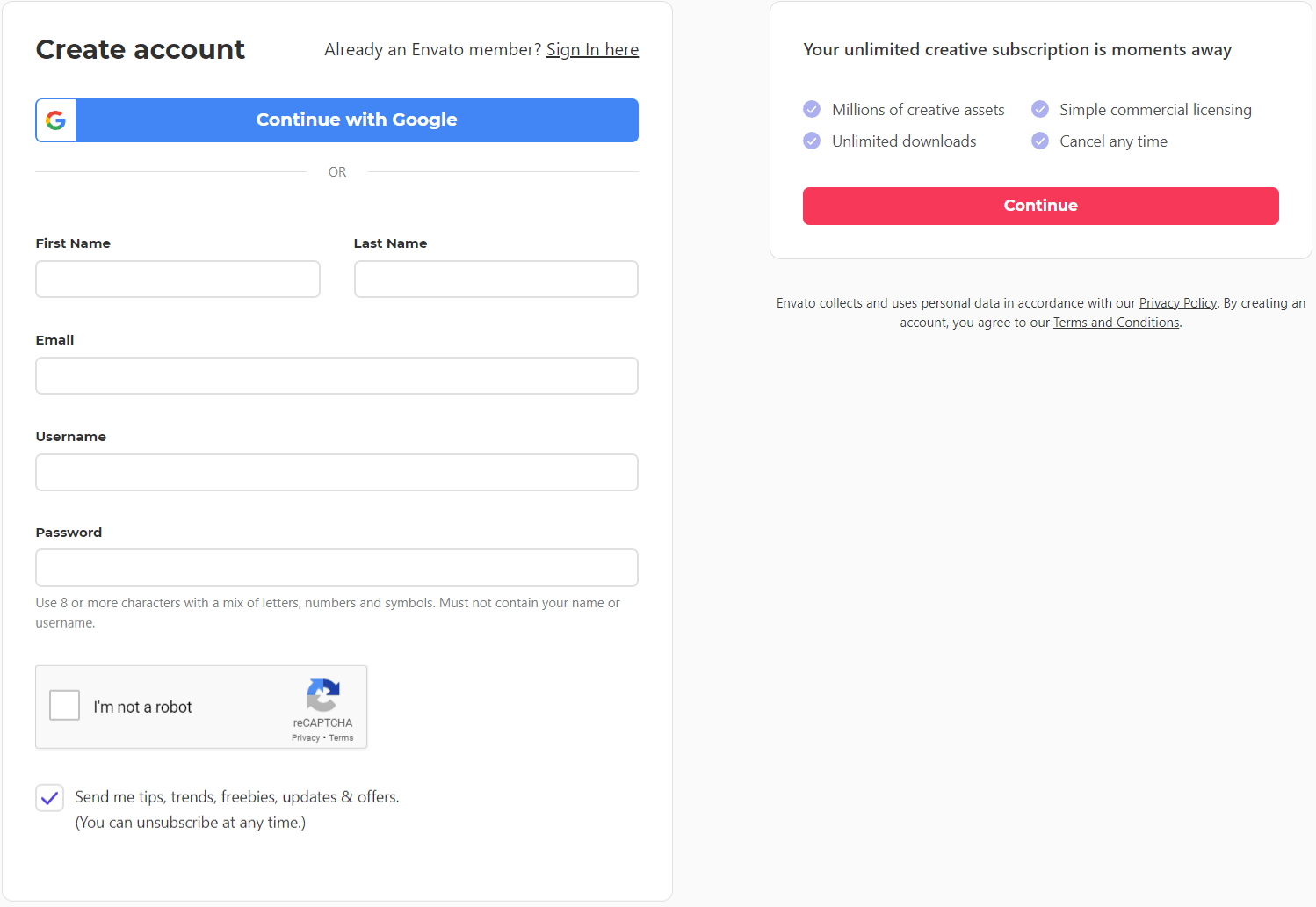Click the Password input field
The image size is (1316, 907).
click(336, 568)
